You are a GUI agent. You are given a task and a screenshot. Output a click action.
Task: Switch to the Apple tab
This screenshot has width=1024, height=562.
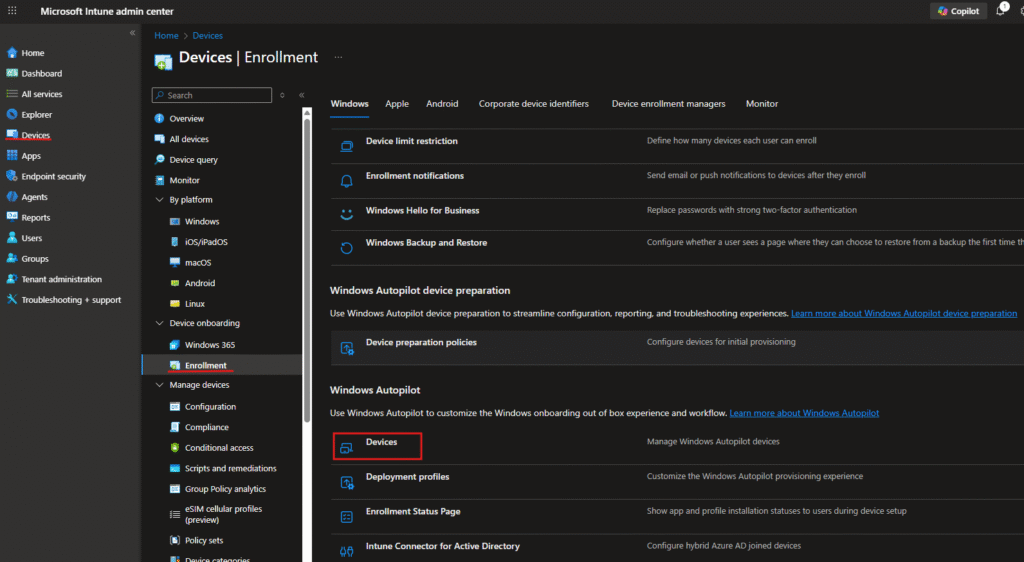397,104
